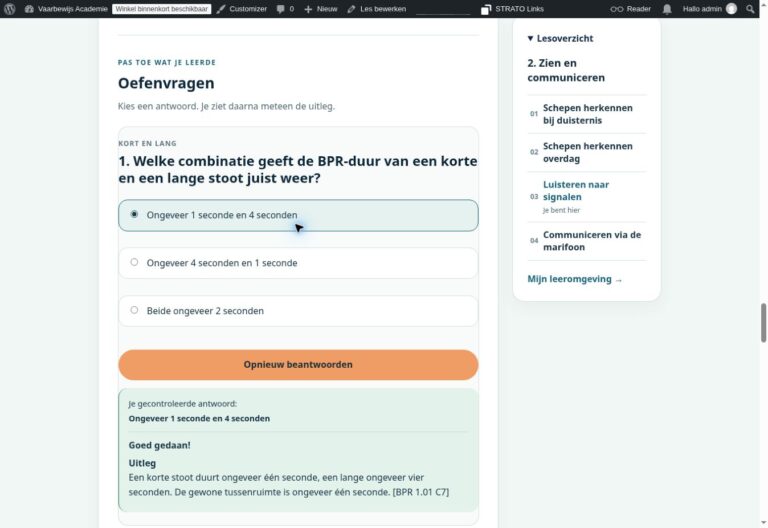Click the PAS TOE WAT JE LEERDE label
This screenshot has width=768, height=528.
pyautogui.click(x=167, y=62)
